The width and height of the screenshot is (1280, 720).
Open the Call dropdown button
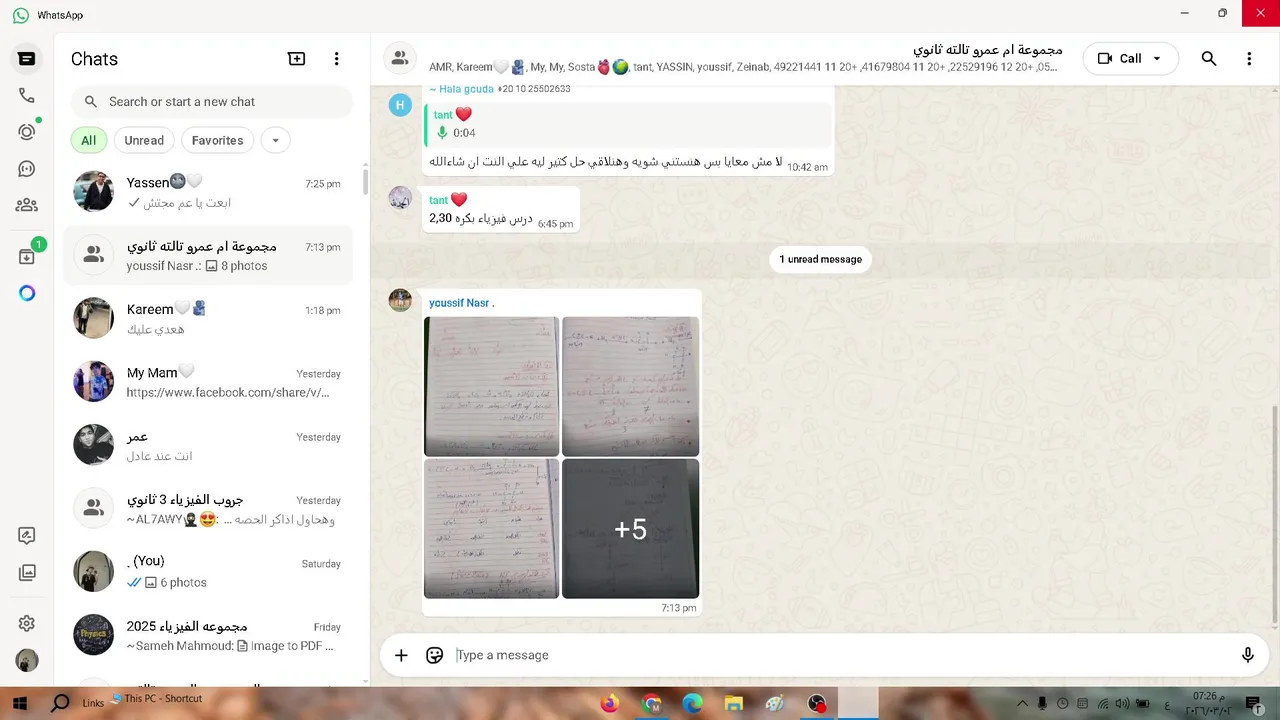1129,59
